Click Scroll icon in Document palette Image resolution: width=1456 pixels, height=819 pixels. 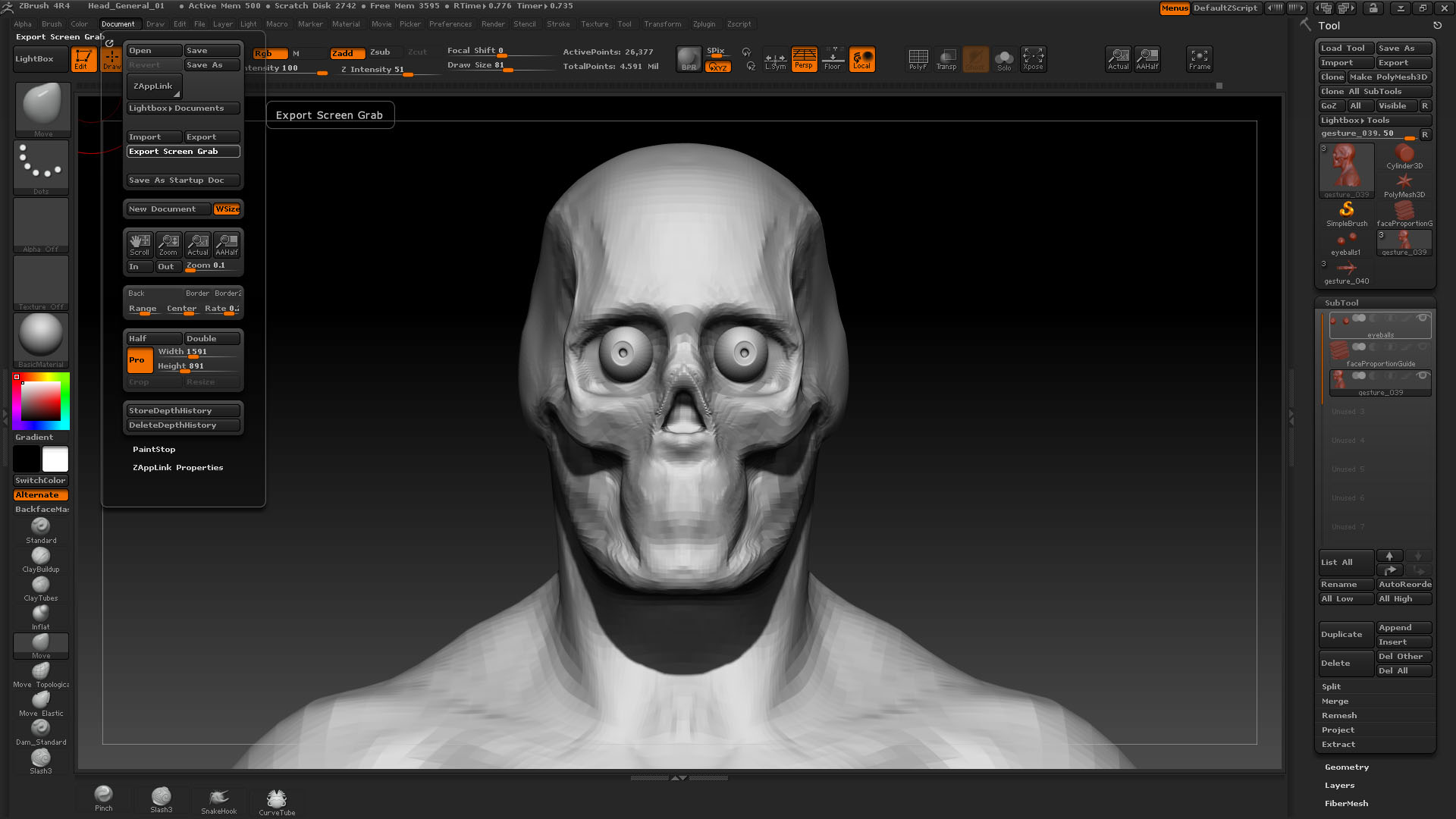140,244
